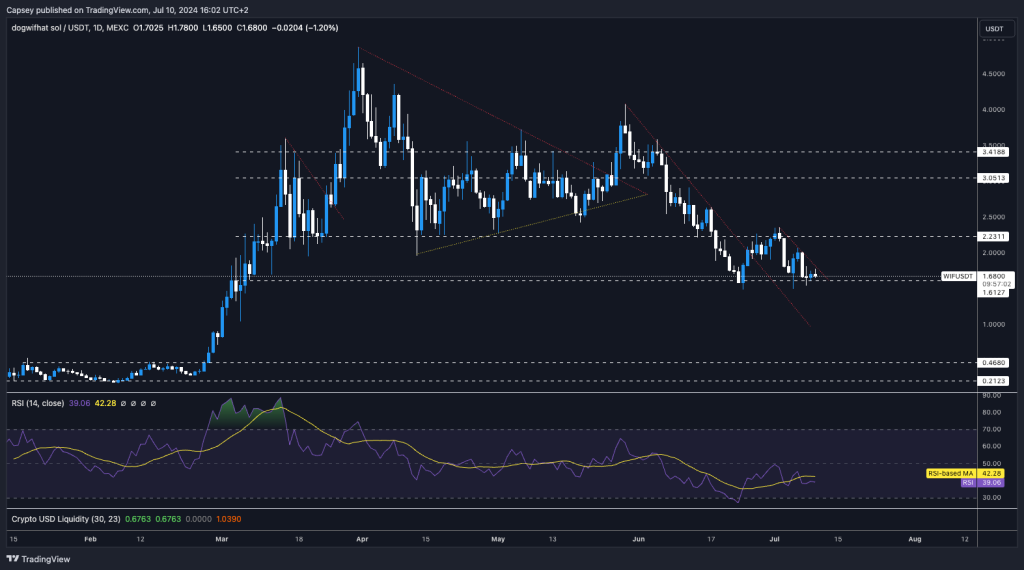Click the change value −0.0204 (−1.20%)
The height and width of the screenshot is (570, 1024).
point(305,28)
